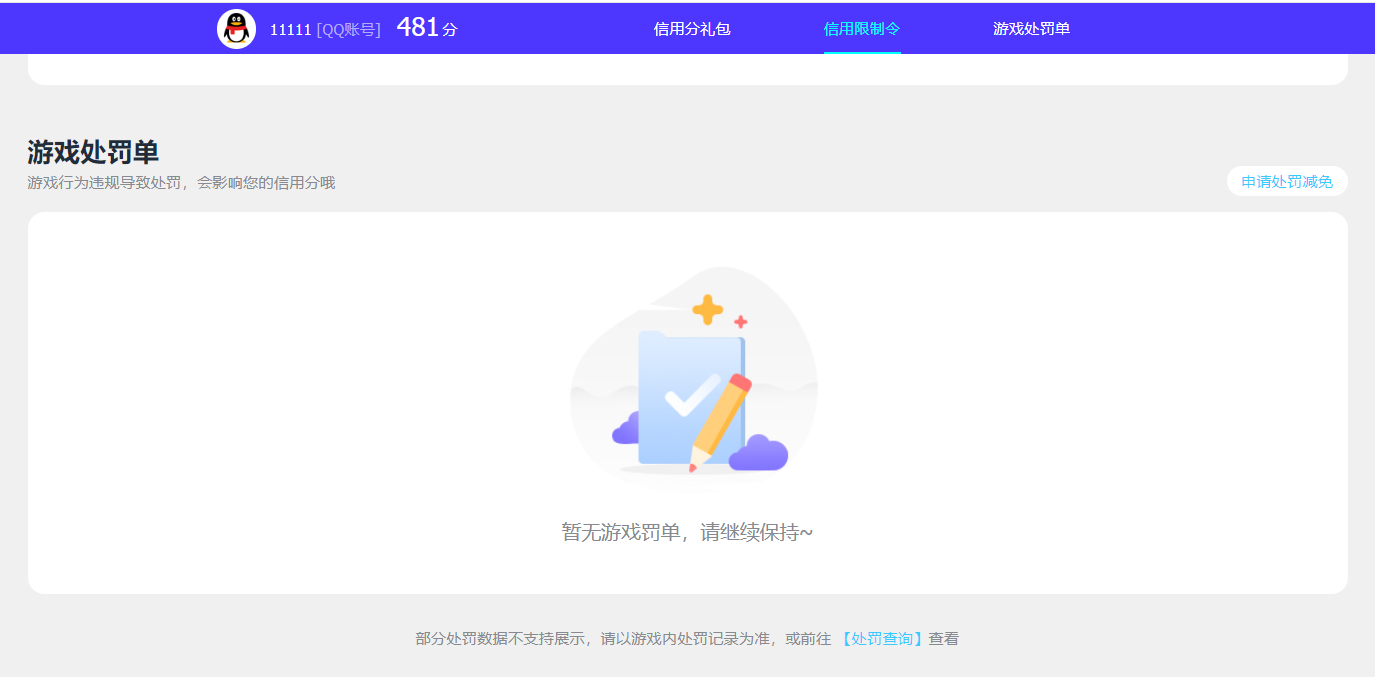Open the 【处罚查询】 link
The width and height of the screenshot is (1375, 677).
881,637
